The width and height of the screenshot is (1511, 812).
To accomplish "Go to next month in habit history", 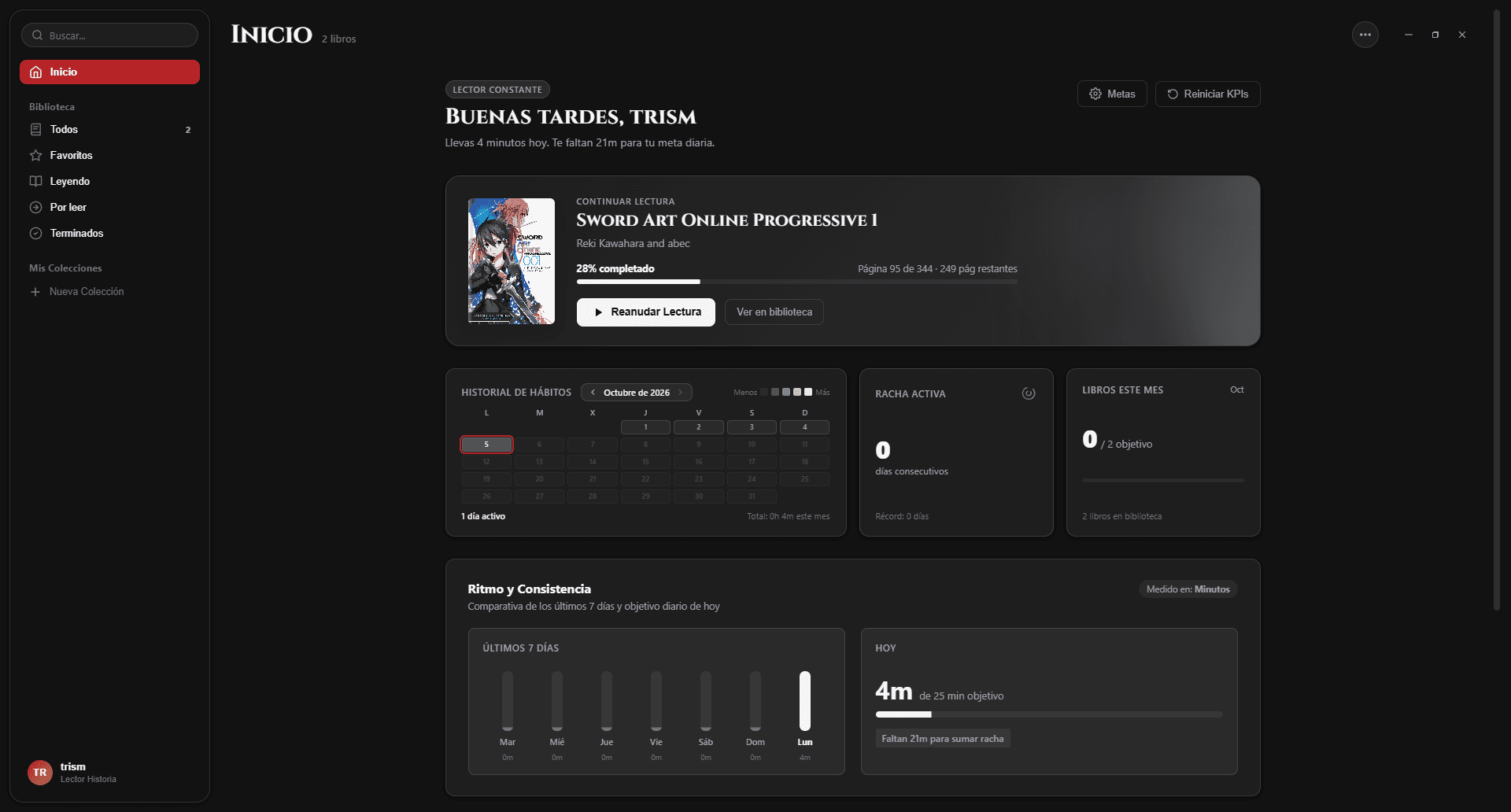I will pos(681,393).
